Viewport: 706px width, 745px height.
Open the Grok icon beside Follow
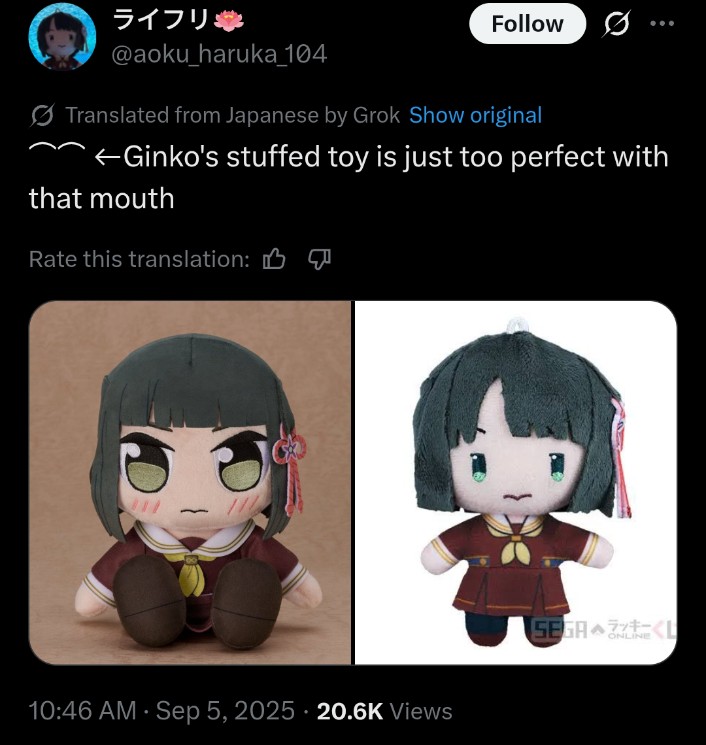tap(616, 23)
